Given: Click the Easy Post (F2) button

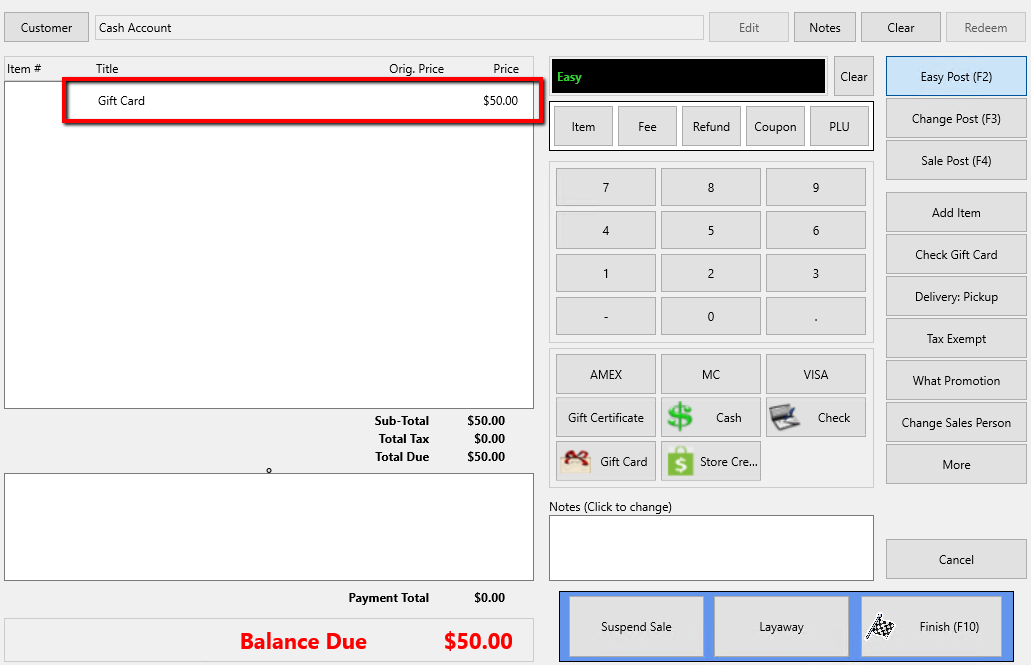Looking at the screenshot, I should pos(956,76).
